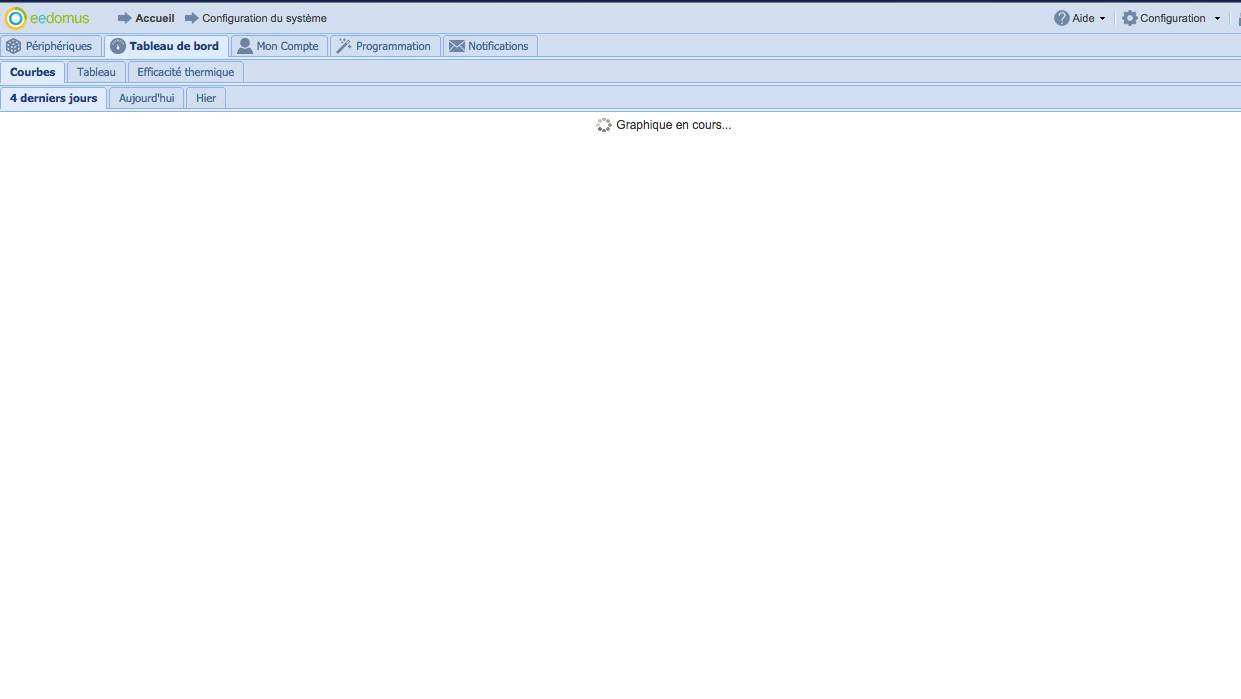Viewport: 1241px width, 699px height.
Task: Click the Périphériques cube icon
Action: 14,46
